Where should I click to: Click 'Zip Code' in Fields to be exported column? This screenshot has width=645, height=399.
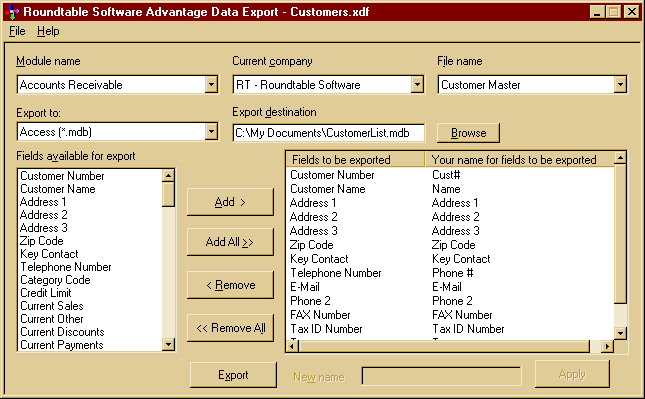coord(311,245)
